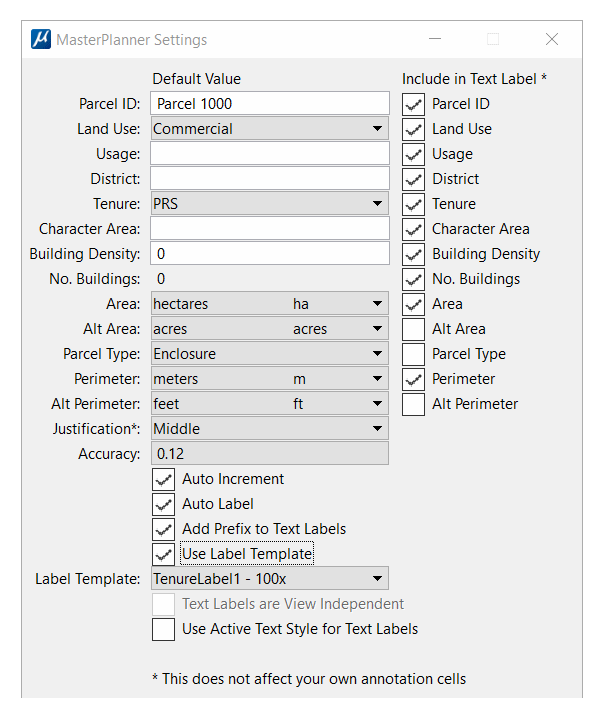Image resolution: width=601 pixels, height=719 pixels.
Task: Toggle District include-in-label checkbox
Action: click(x=414, y=179)
